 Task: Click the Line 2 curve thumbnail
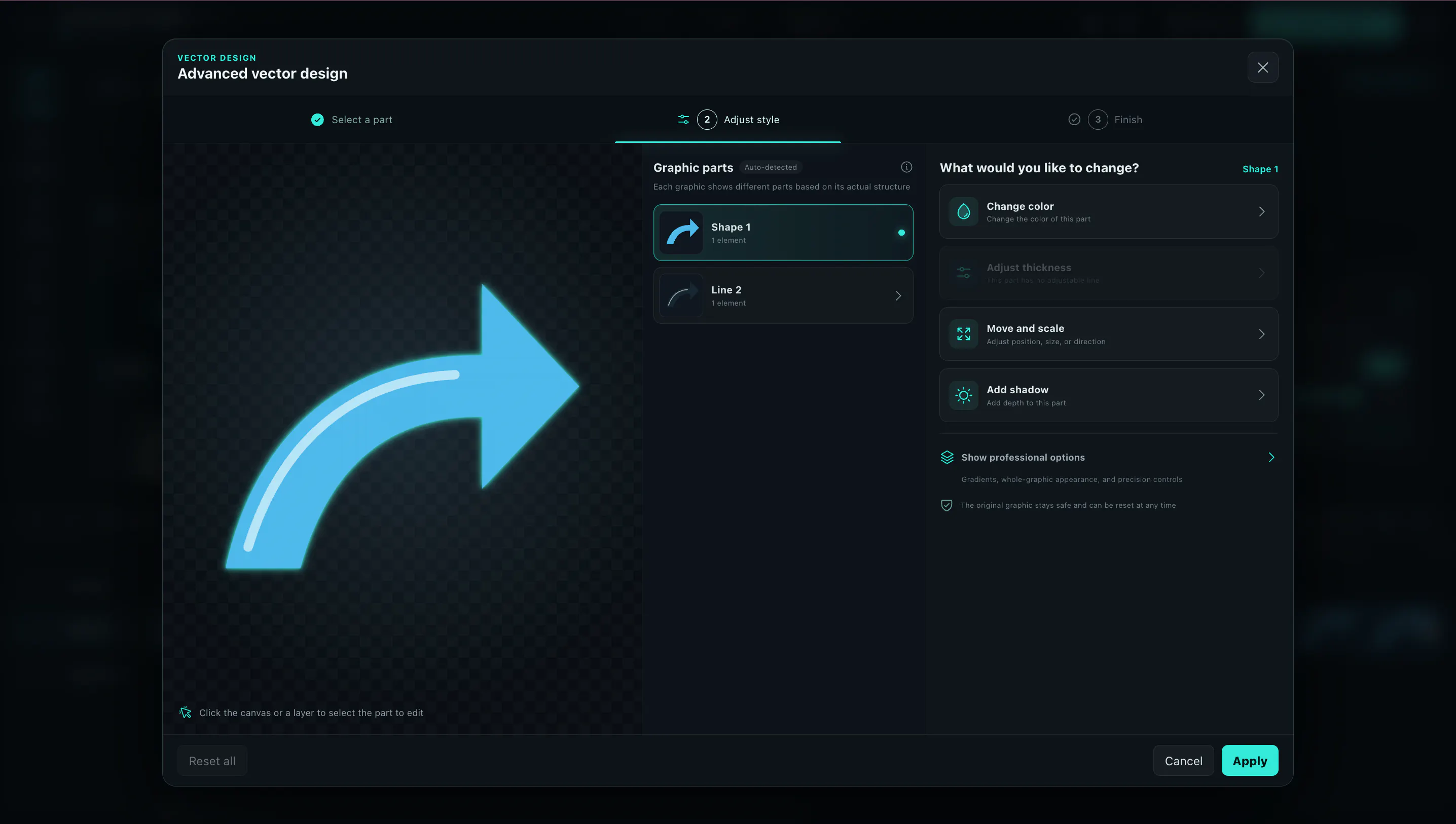681,295
